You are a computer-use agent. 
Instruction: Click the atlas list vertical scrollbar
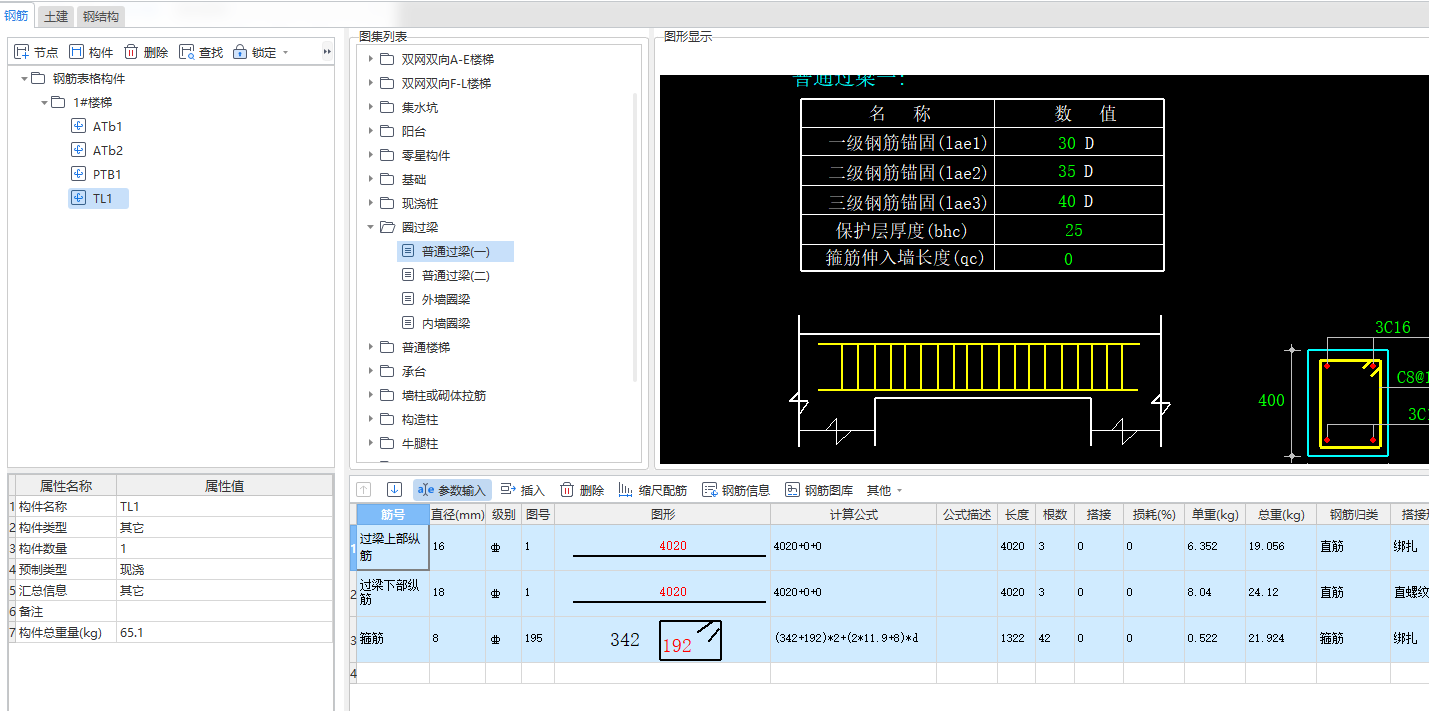pyautogui.click(x=635, y=236)
